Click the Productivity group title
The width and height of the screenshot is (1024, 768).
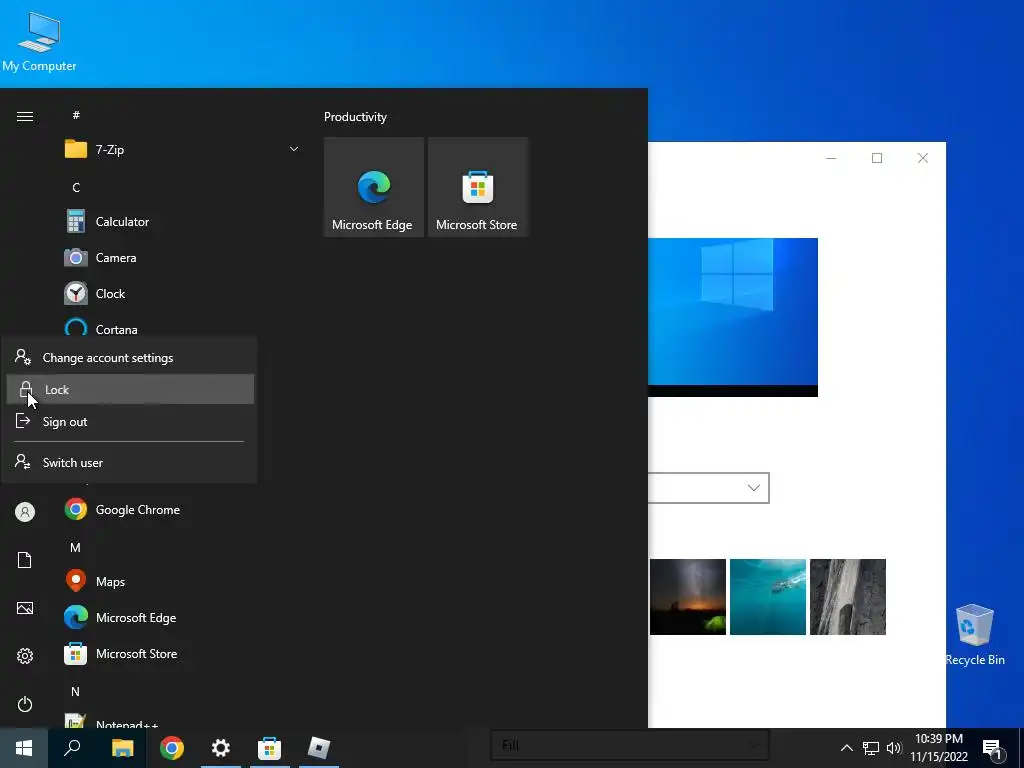[x=355, y=117]
